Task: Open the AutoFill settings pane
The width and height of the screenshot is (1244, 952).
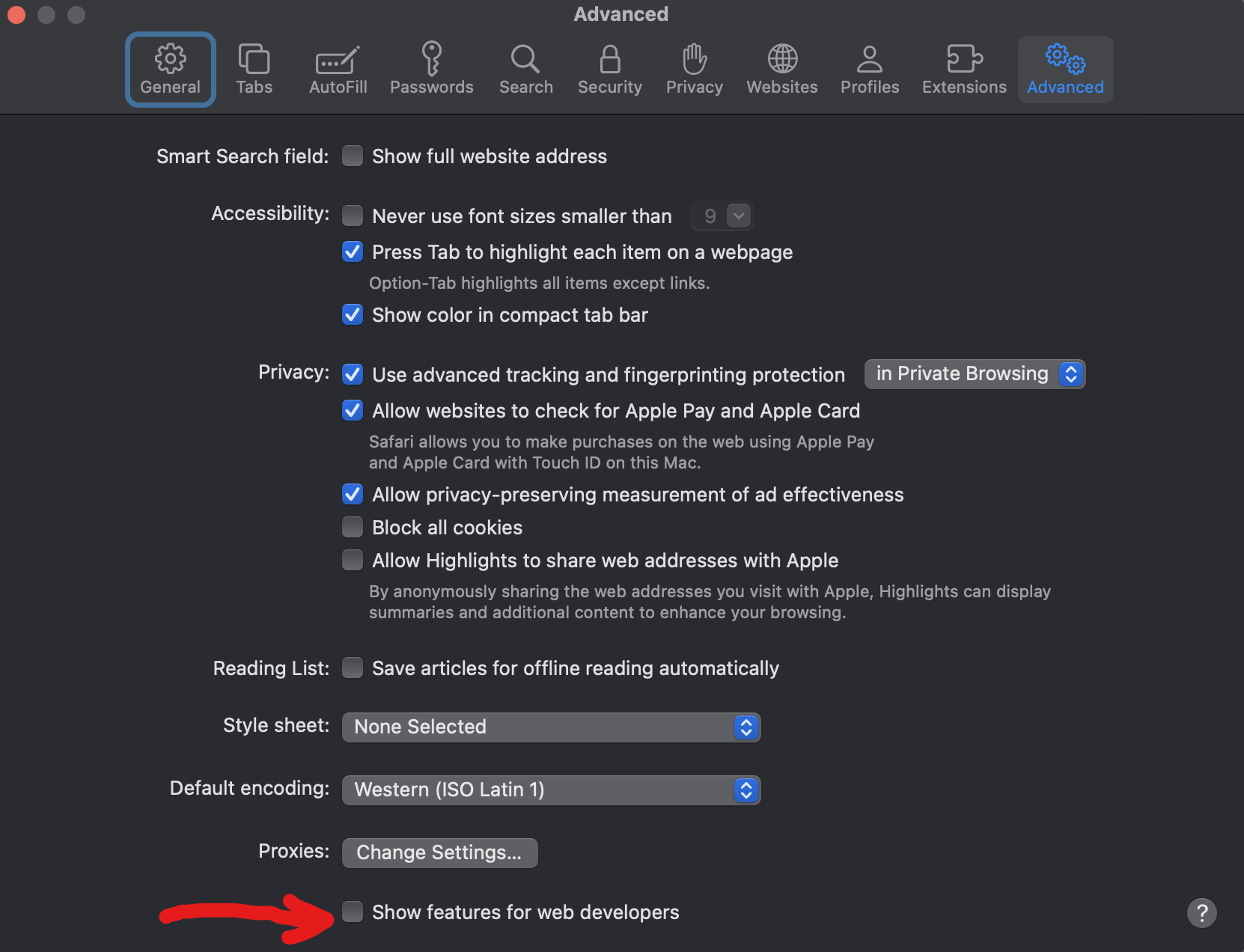Action: [x=338, y=69]
